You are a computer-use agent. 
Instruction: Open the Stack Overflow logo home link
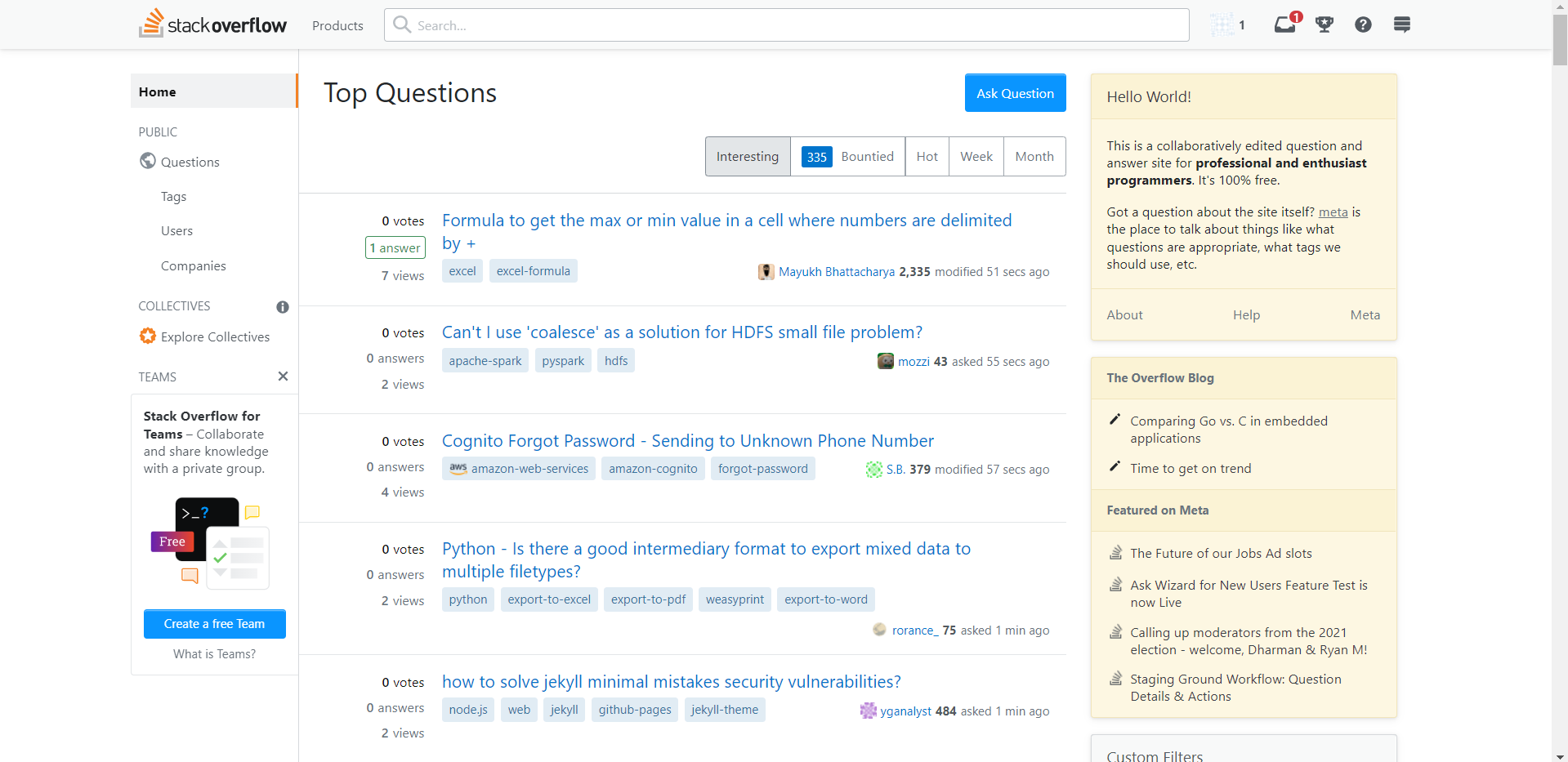[212, 25]
